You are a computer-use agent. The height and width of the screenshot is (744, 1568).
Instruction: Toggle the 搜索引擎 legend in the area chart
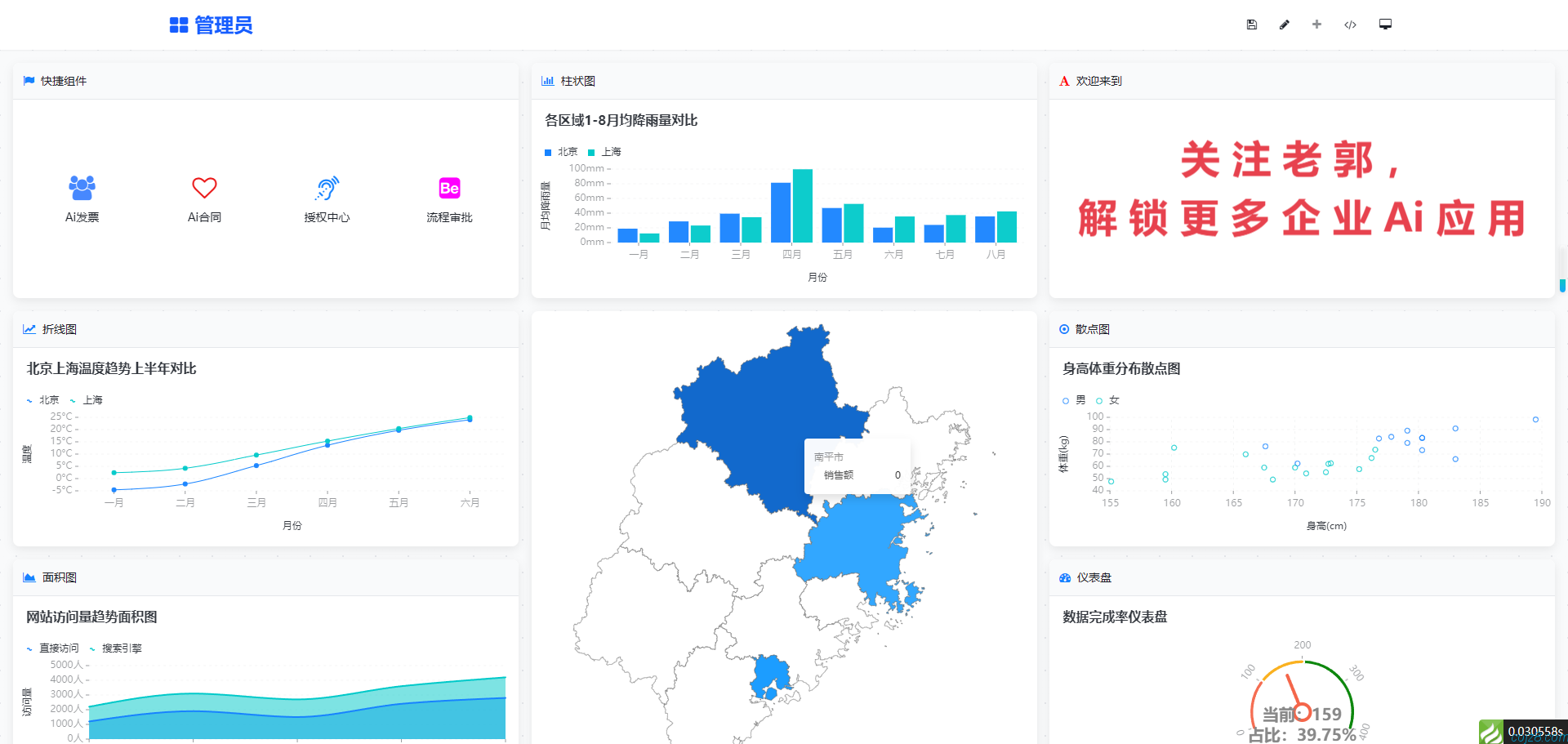pos(116,648)
